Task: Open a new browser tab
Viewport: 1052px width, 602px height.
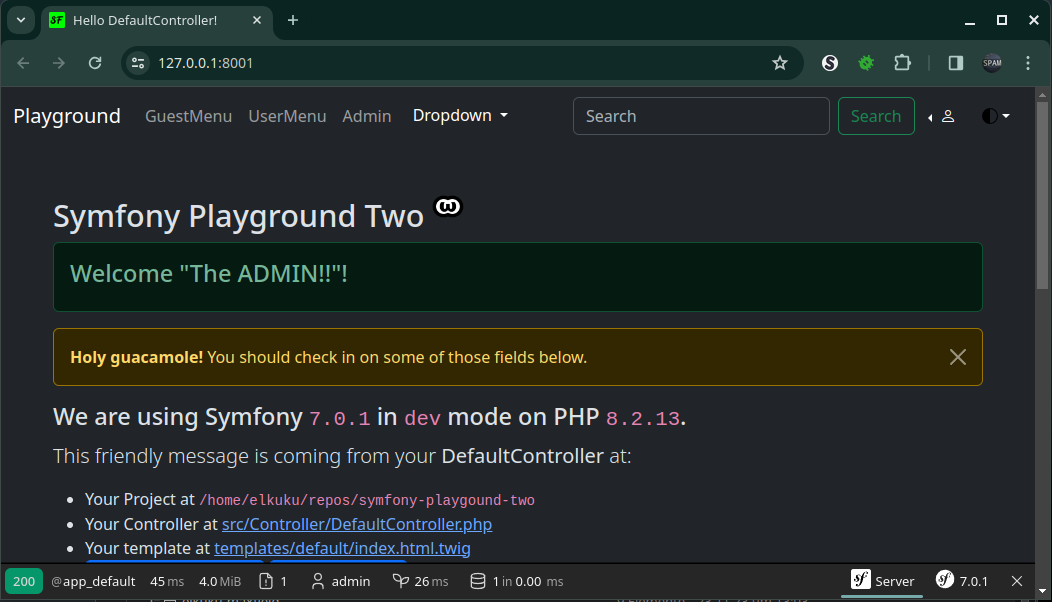Action: [x=293, y=20]
